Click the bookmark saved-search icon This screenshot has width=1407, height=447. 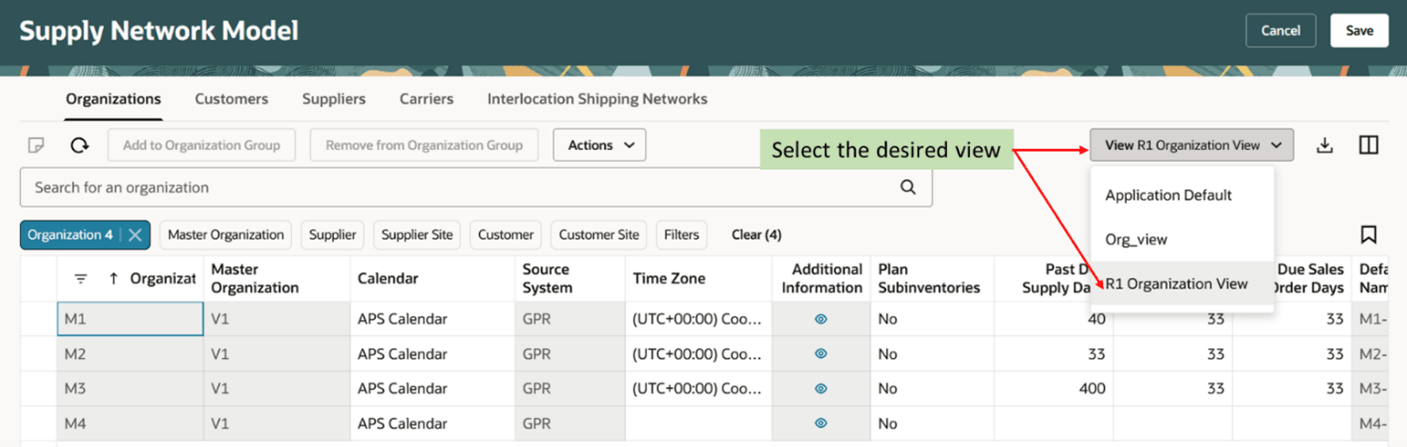1369,235
